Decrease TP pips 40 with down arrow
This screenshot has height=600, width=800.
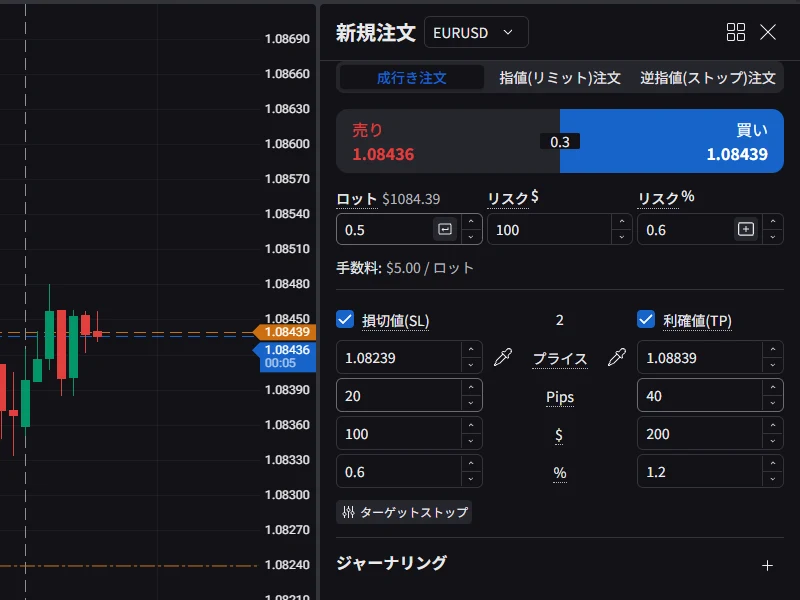(x=773, y=403)
